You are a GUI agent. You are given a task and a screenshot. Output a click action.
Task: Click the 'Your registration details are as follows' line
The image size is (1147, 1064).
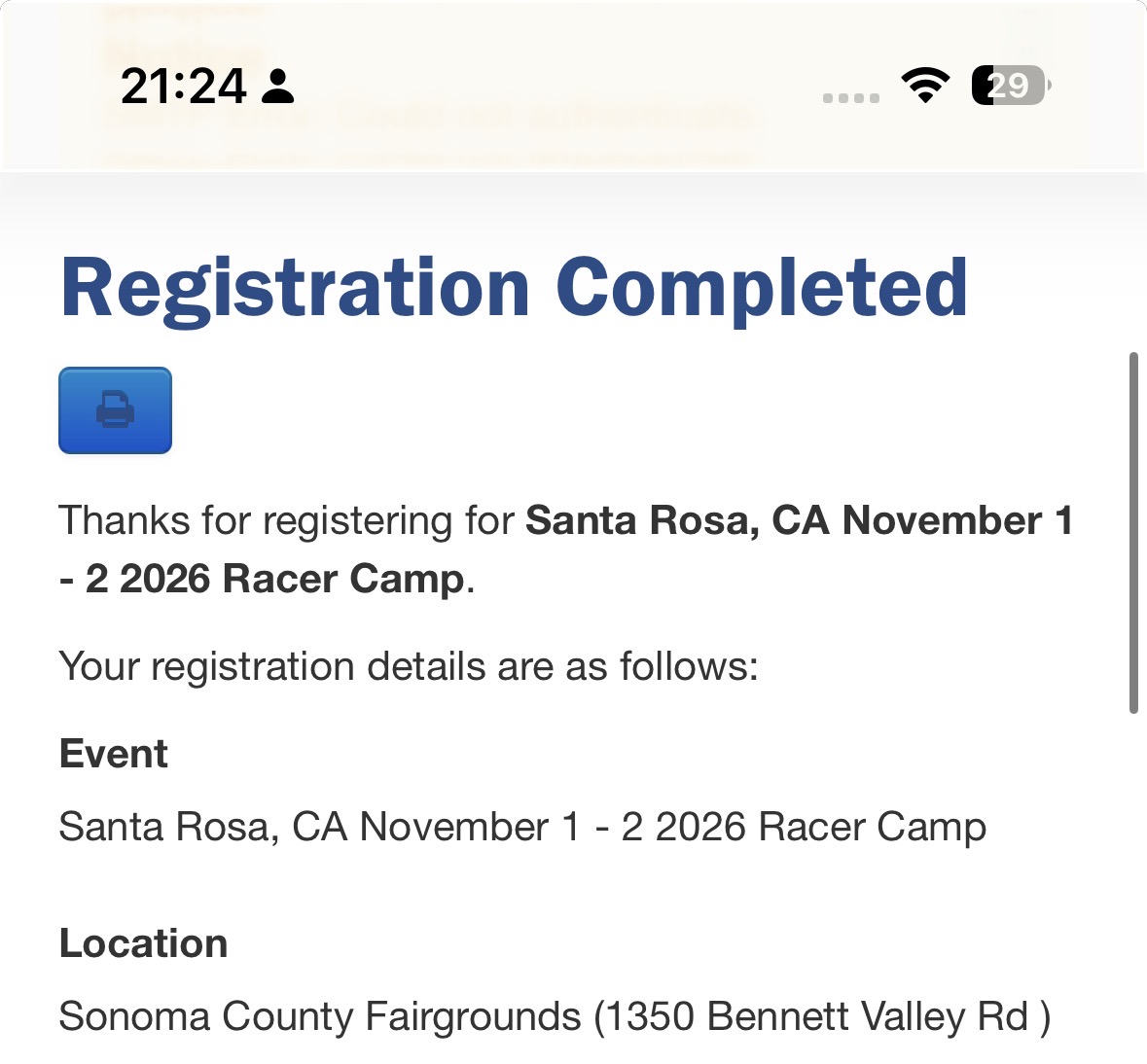pyautogui.click(x=409, y=667)
